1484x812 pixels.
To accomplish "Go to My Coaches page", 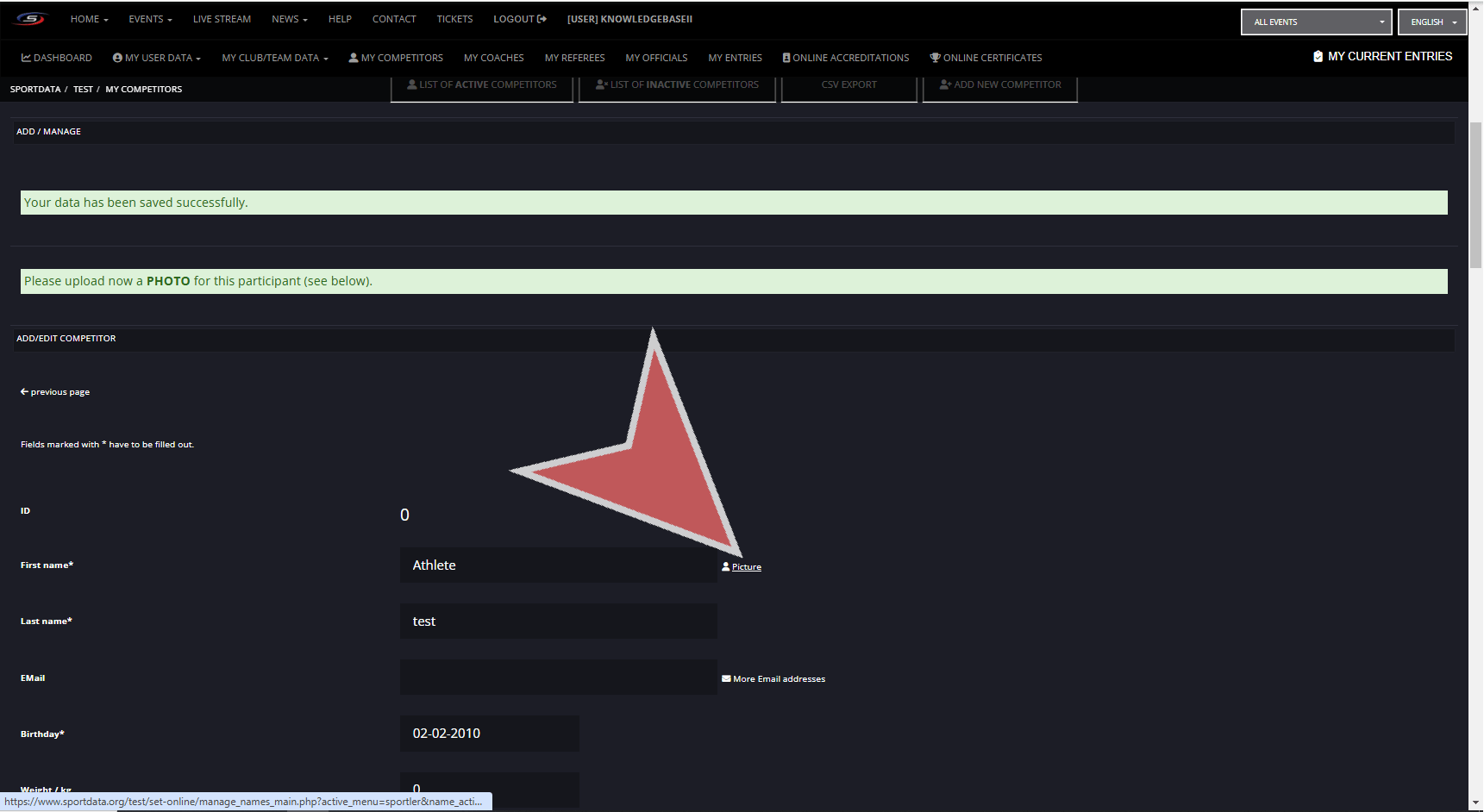I will coord(493,58).
